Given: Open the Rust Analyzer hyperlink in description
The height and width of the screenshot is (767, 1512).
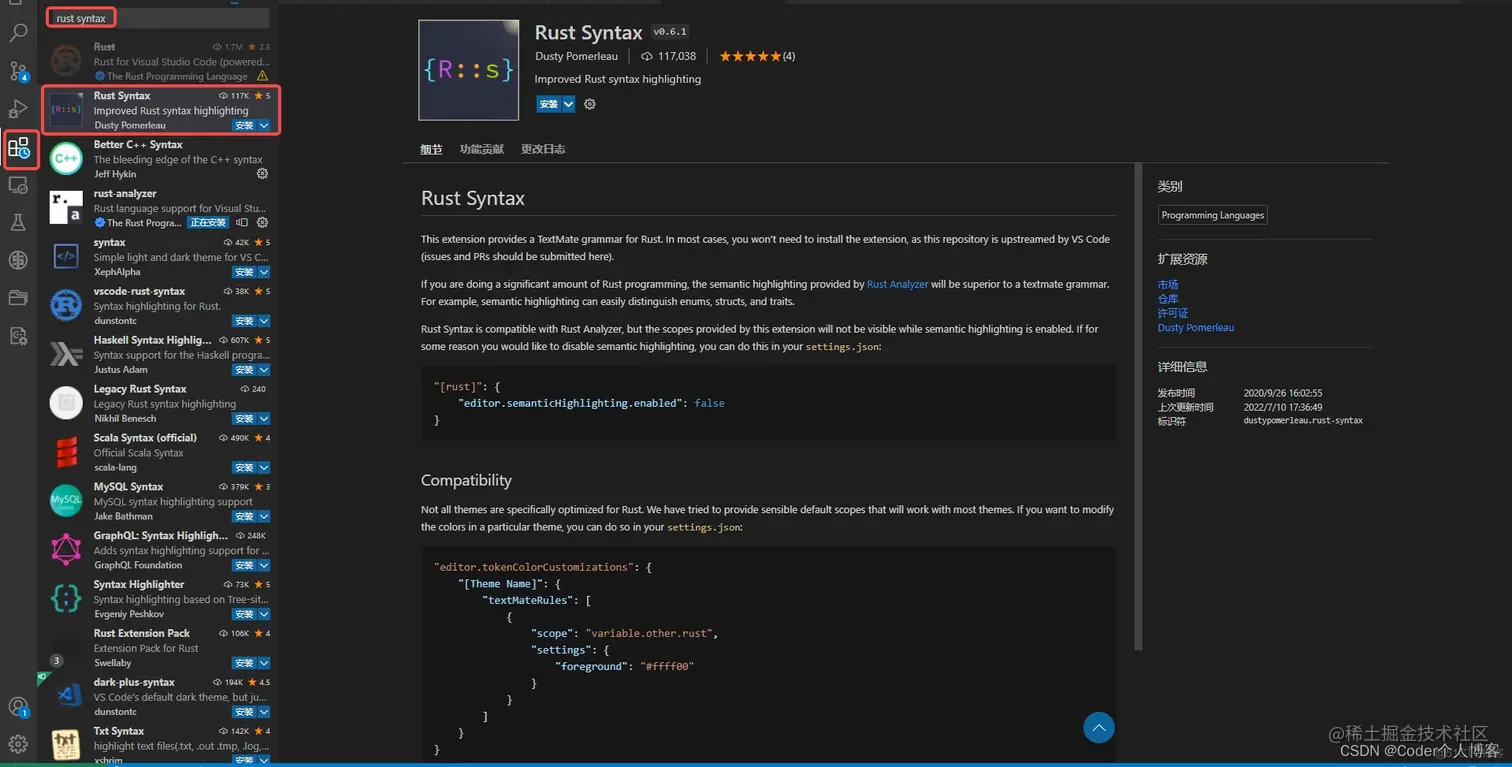Looking at the screenshot, I should [898, 284].
